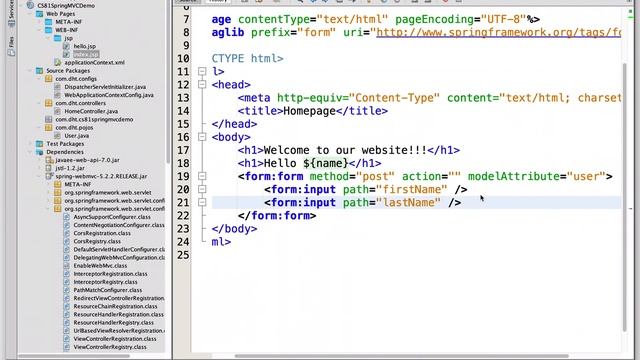
Task: Open the Services side tab
Action: tap(11, 13)
